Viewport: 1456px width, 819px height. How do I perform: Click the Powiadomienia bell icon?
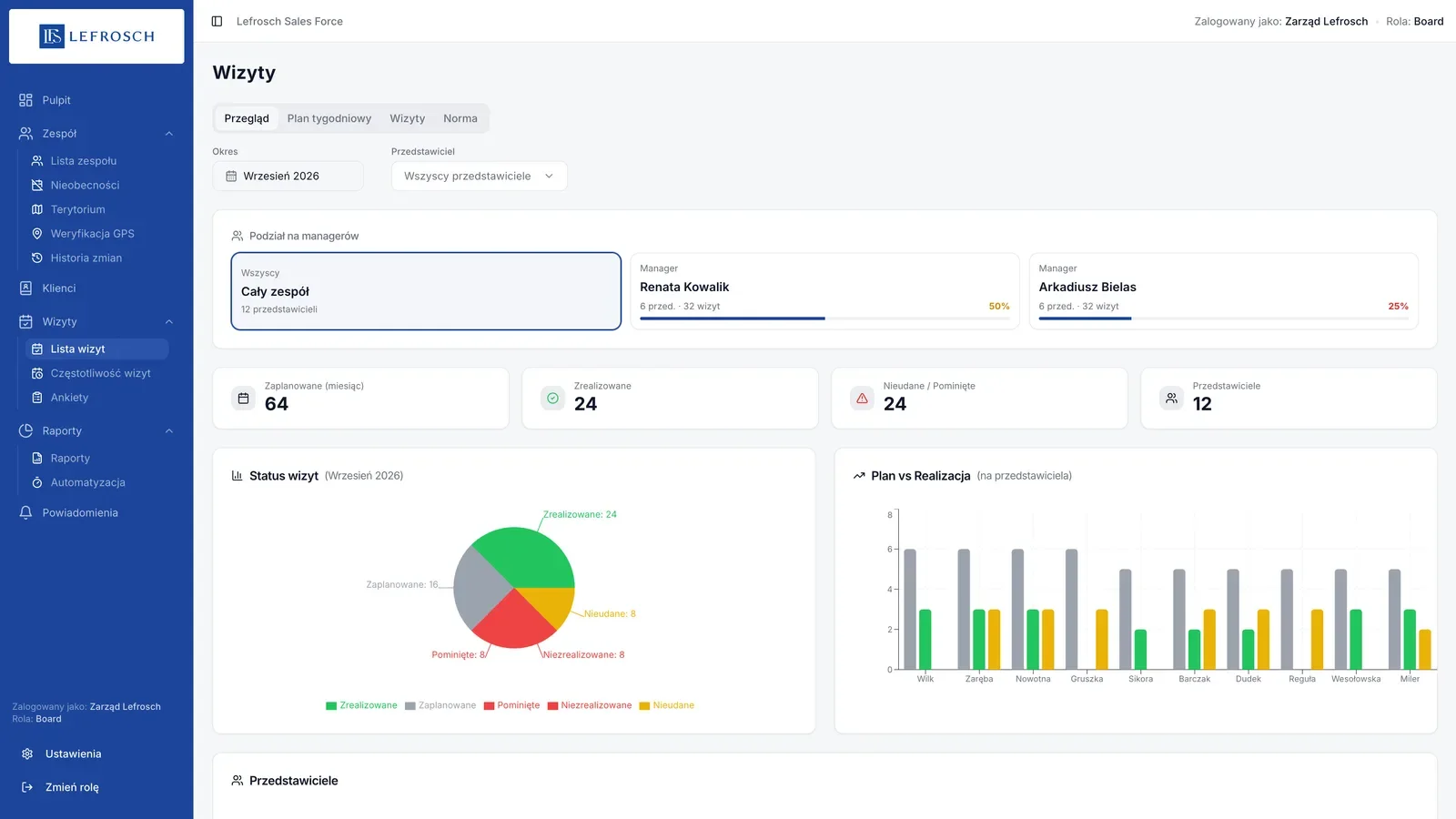tap(25, 513)
